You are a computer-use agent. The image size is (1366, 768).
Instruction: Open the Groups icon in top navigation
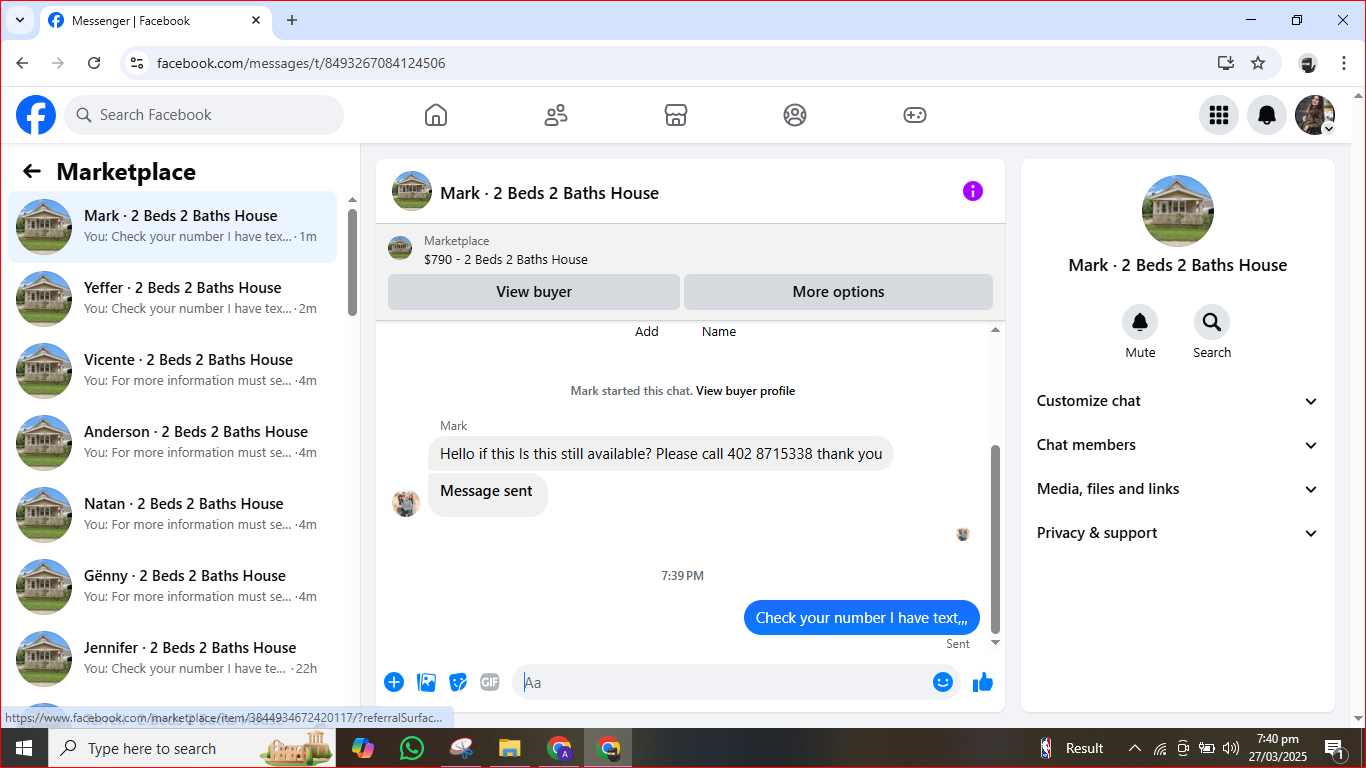(795, 115)
